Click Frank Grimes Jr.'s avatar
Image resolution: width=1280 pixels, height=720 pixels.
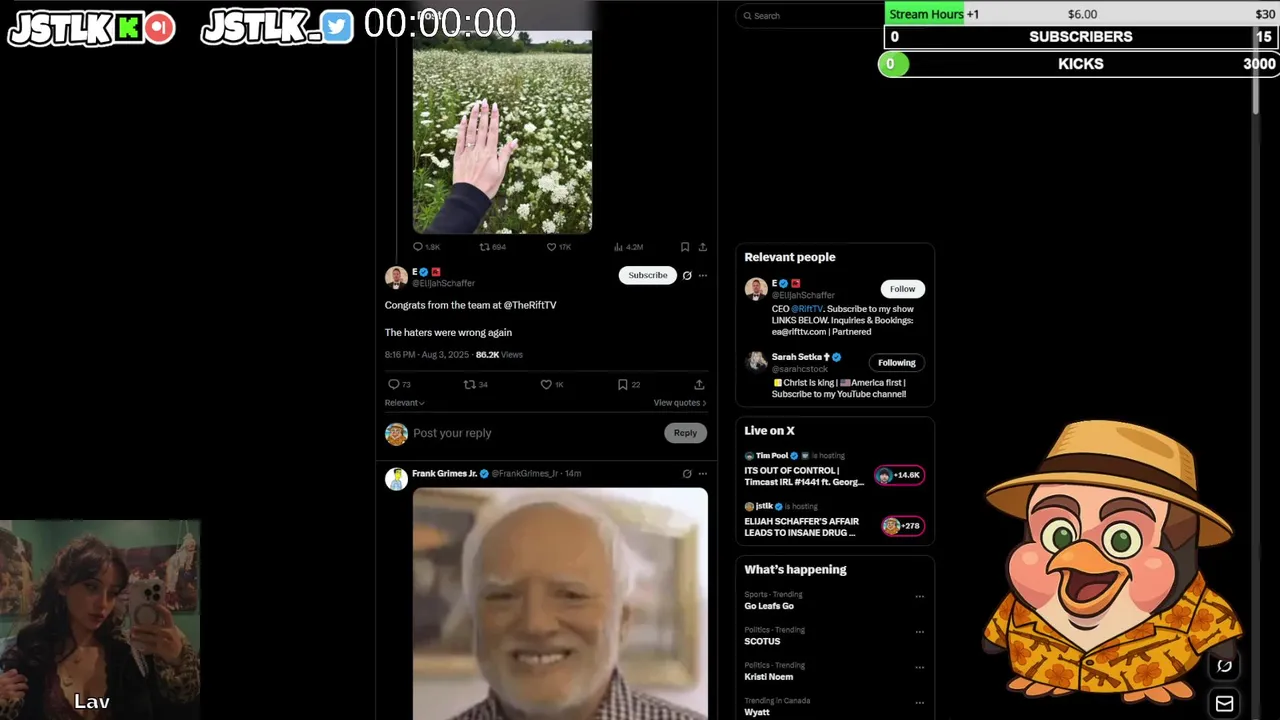click(396, 479)
